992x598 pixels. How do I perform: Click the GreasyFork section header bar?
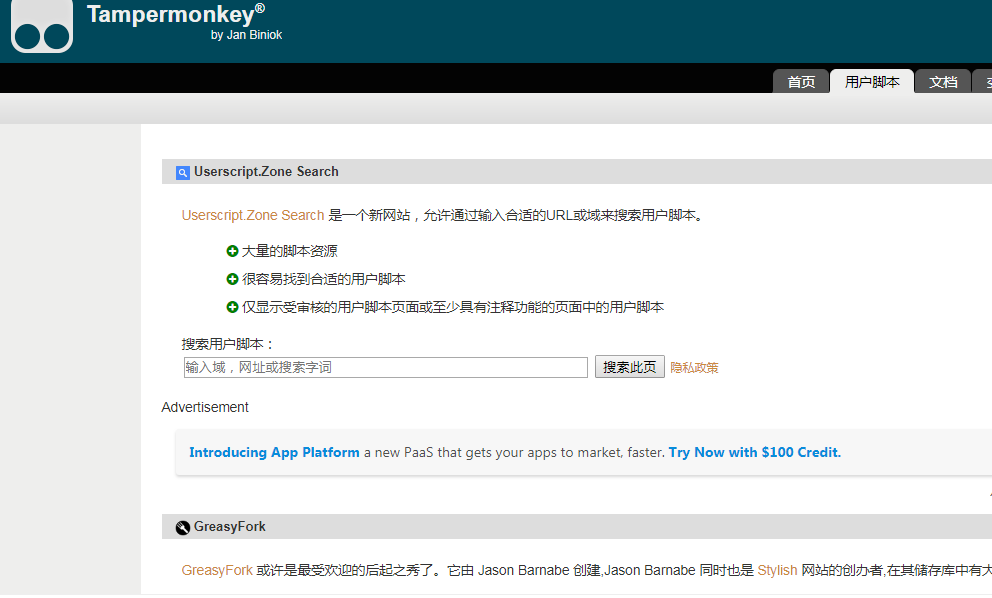click(500, 526)
